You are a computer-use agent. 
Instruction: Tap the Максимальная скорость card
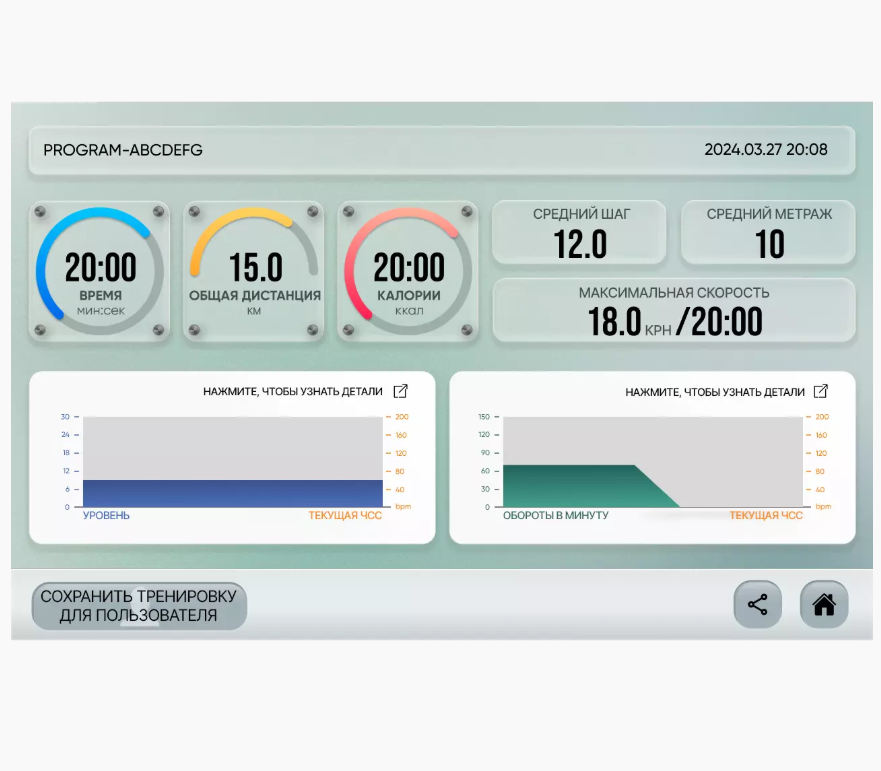point(674,311)
